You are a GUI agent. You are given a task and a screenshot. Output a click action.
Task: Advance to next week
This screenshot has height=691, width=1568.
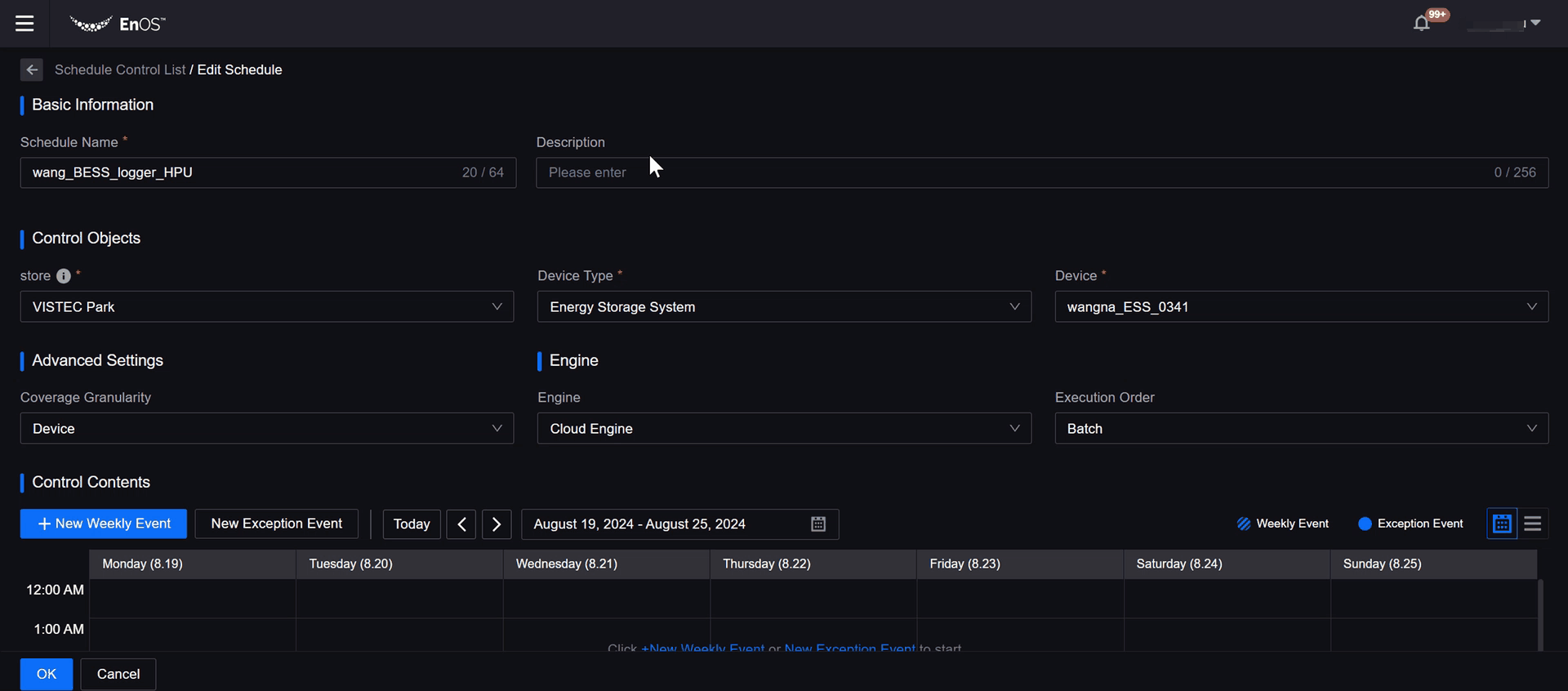[x=497, y=524]
